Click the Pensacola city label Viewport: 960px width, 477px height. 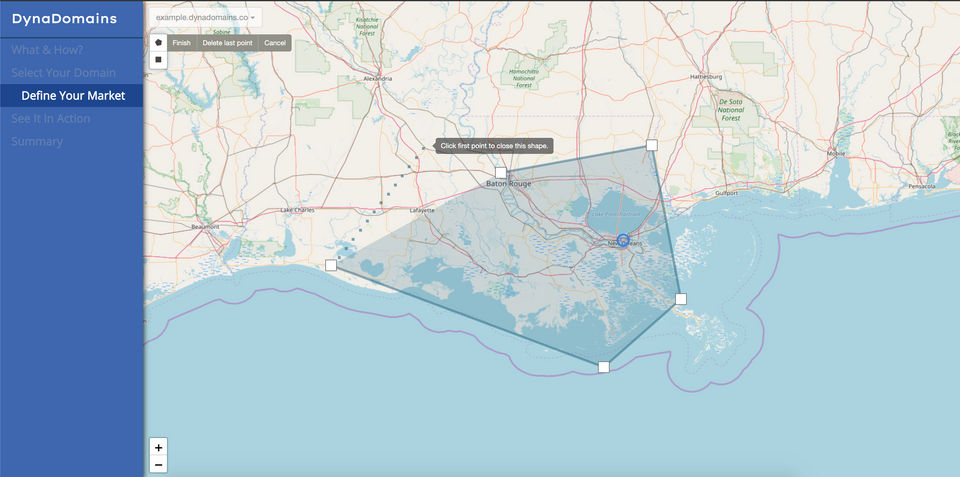coord(920,186)
